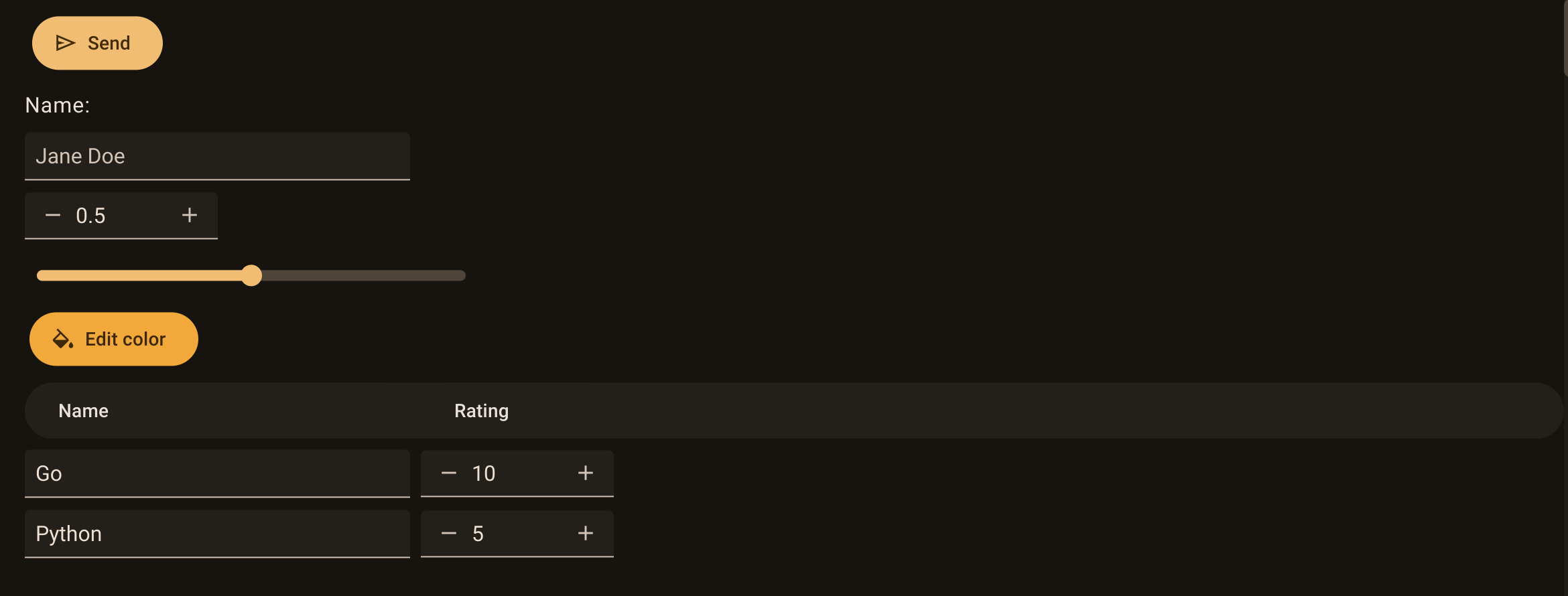
Task: Focus the Python name input field
Action: click(217, 534)
